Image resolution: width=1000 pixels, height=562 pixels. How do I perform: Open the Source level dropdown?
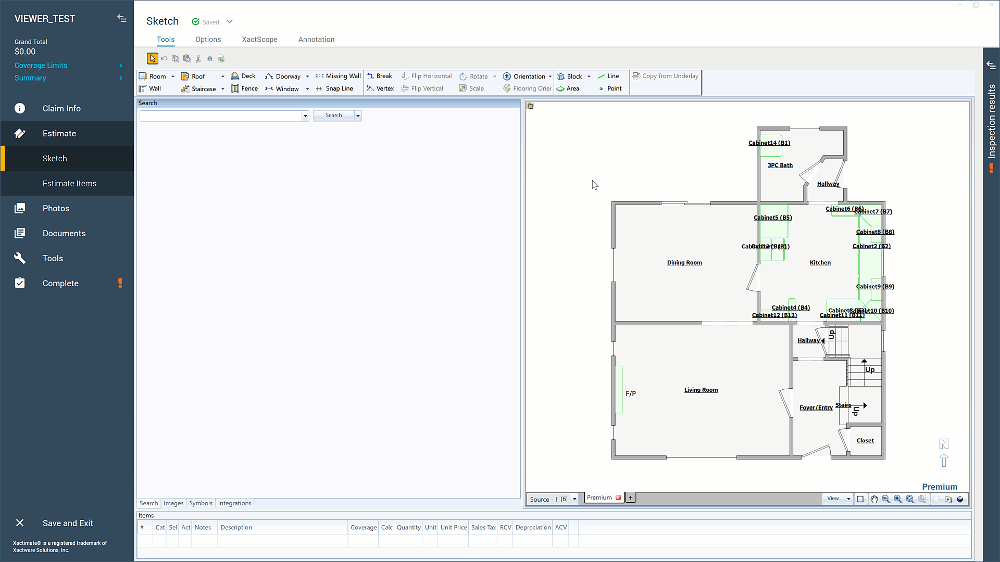pos(574,498)
